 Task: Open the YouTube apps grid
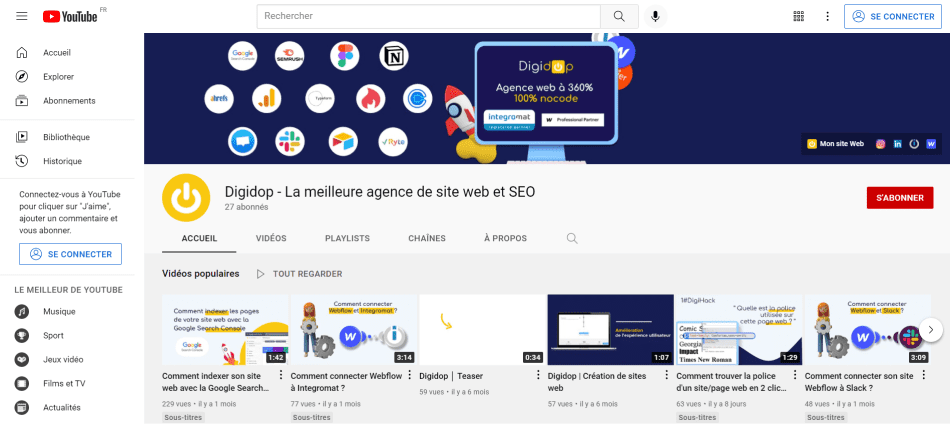point(799,16)
